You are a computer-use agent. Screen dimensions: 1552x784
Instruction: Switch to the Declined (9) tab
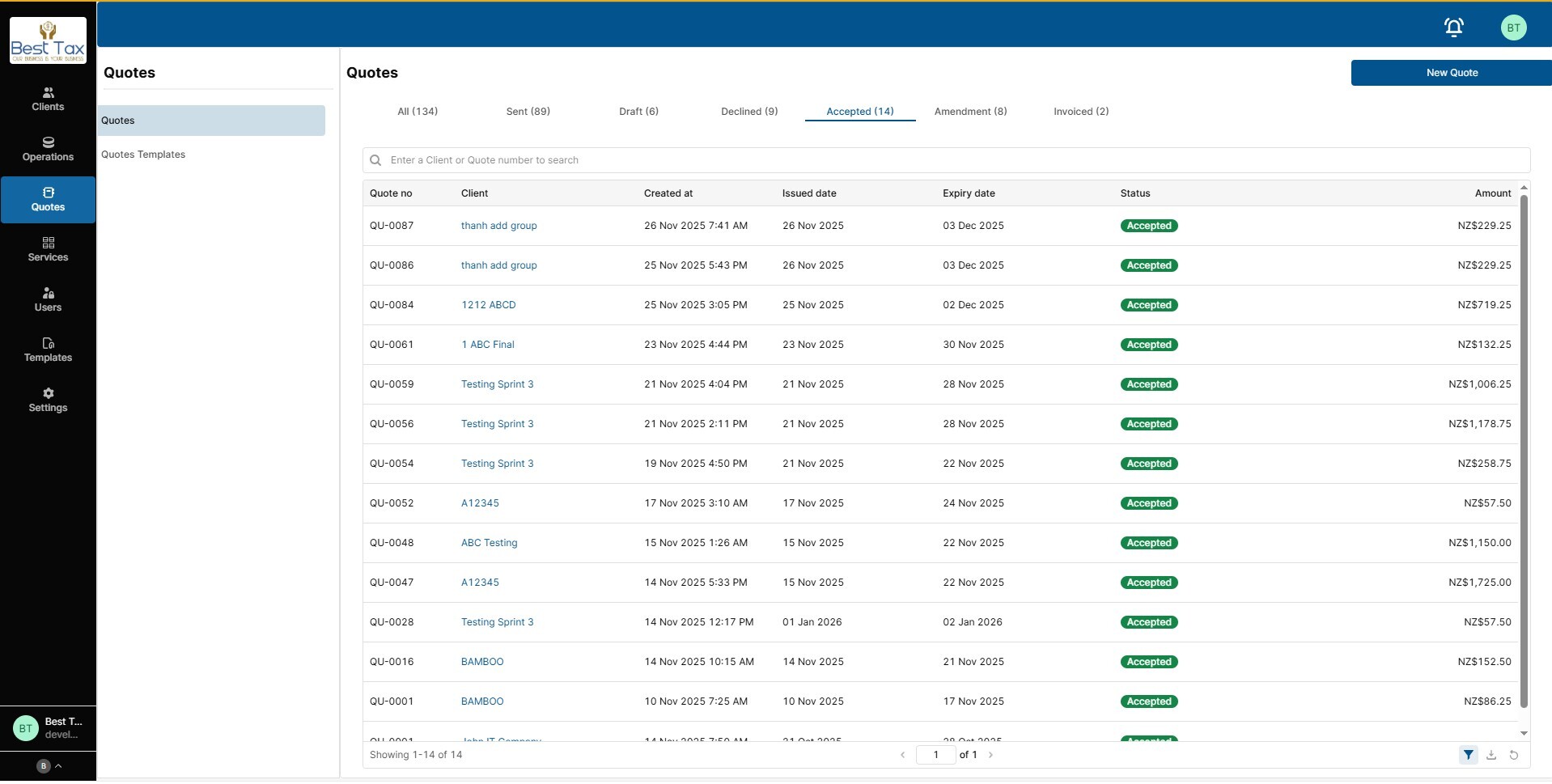click(748, 112)
